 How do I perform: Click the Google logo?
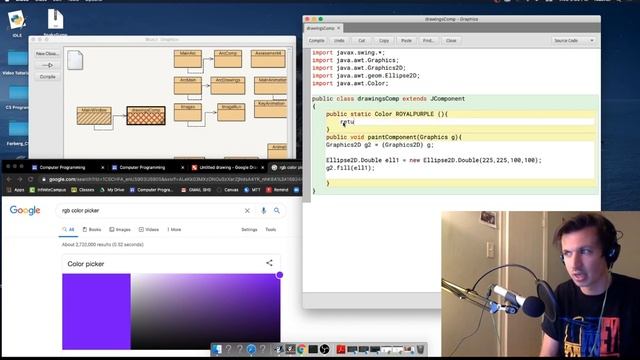(x=25, y=210)
